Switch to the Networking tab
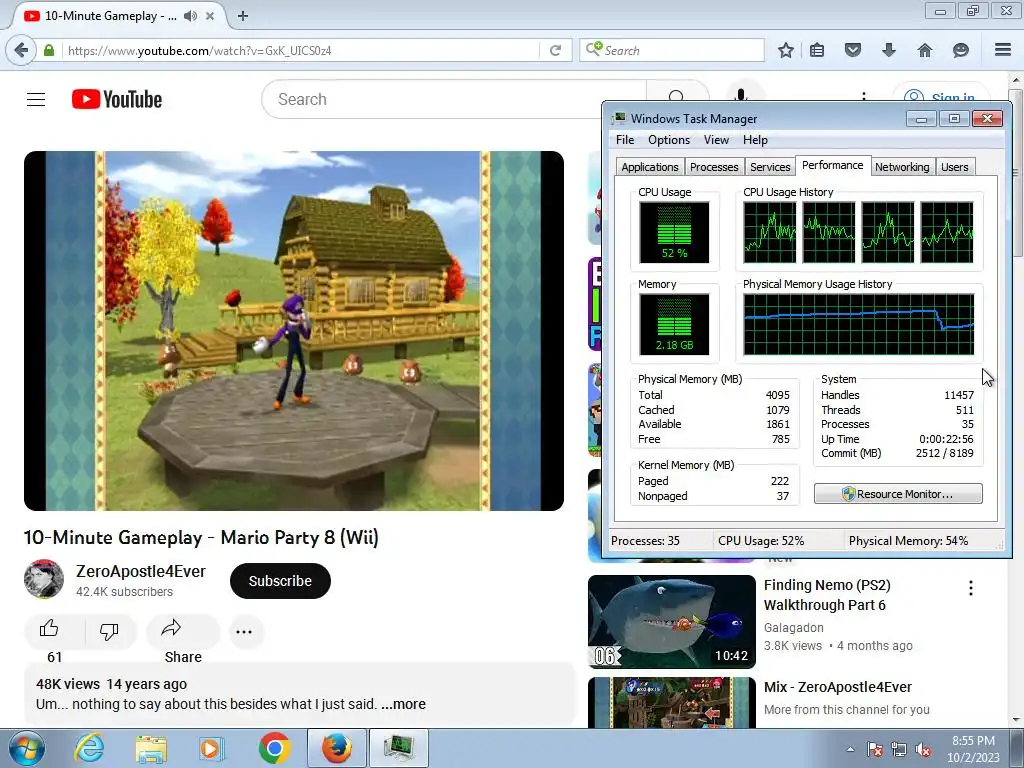Screen dimensions: 1024x768 coord(902,167)
